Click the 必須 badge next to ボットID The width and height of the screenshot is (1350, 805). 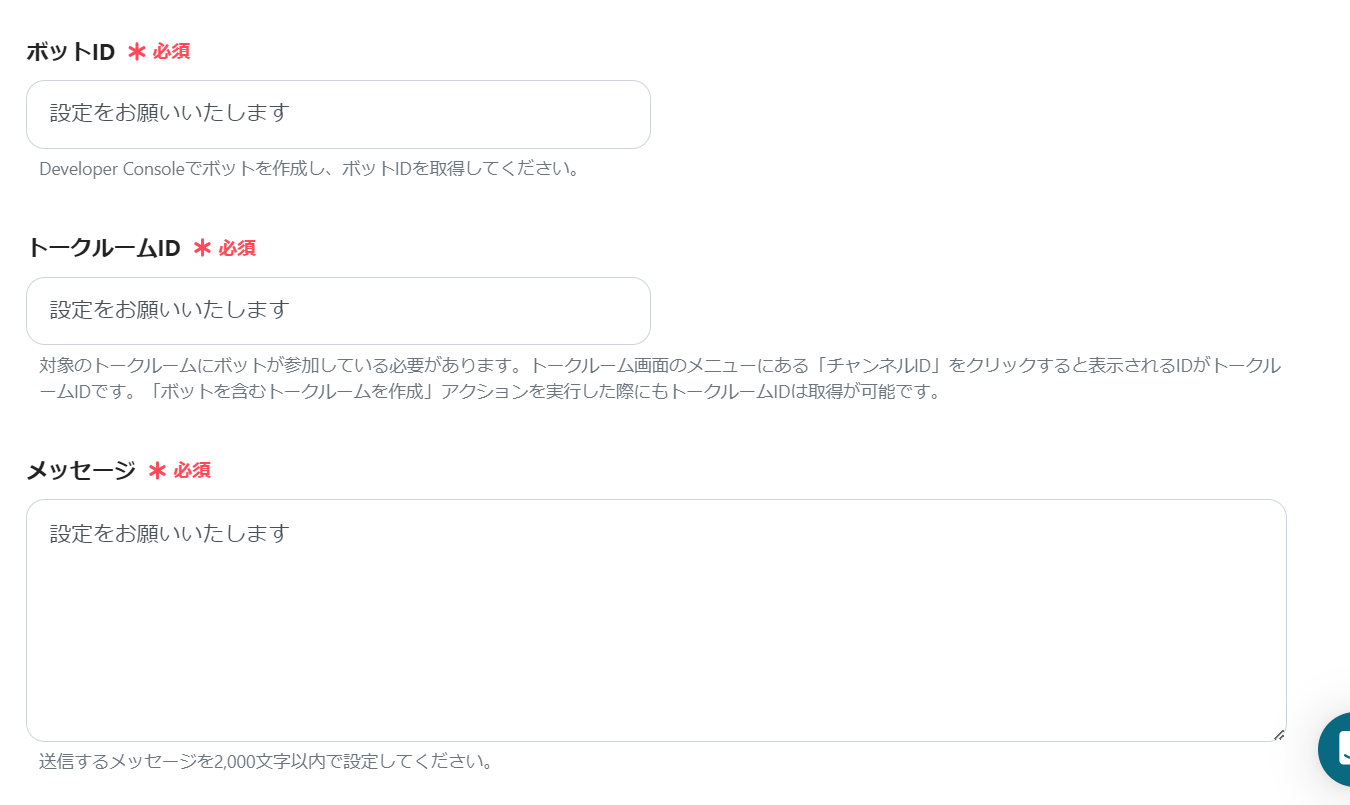click(171, 52)
